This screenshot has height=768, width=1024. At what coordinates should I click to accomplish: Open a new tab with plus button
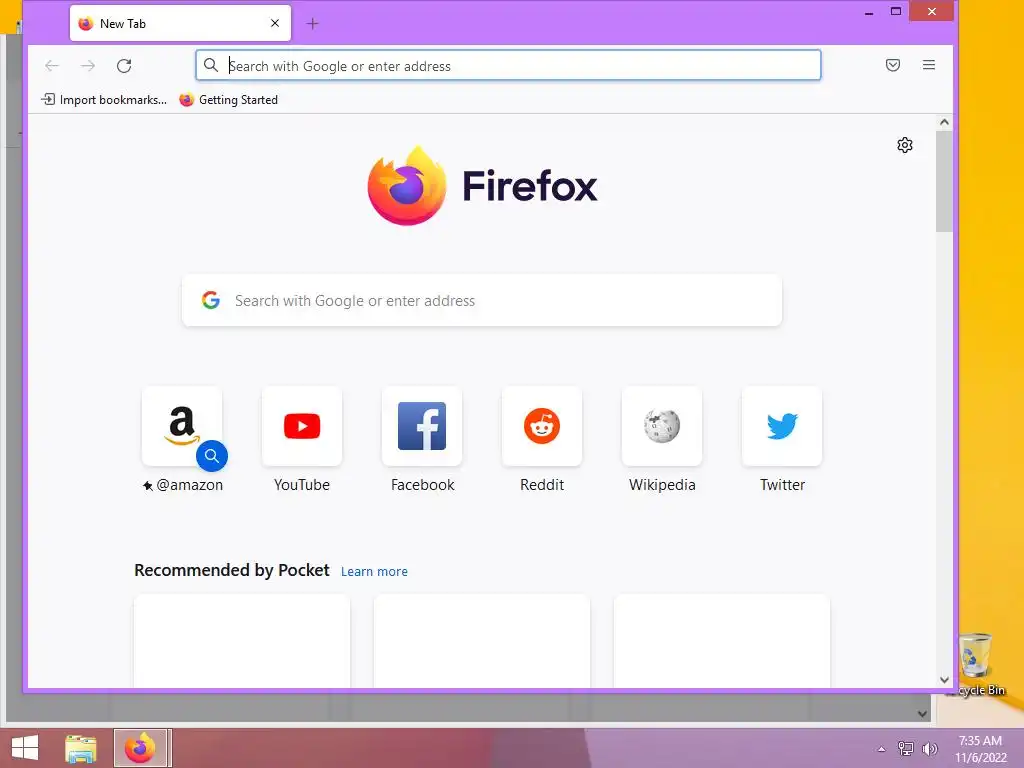tap(312, 24)
